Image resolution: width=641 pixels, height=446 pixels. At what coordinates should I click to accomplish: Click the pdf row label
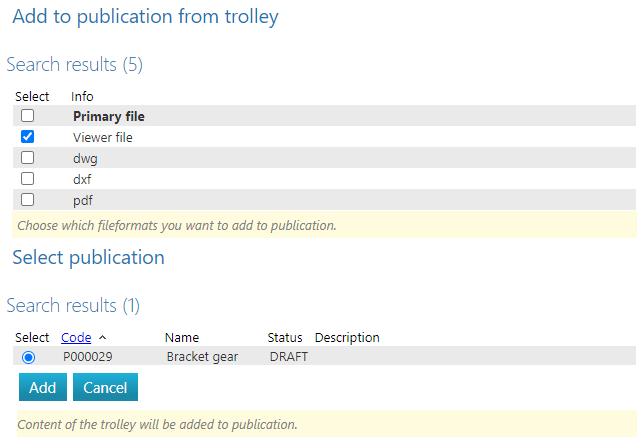coord(83,200)
